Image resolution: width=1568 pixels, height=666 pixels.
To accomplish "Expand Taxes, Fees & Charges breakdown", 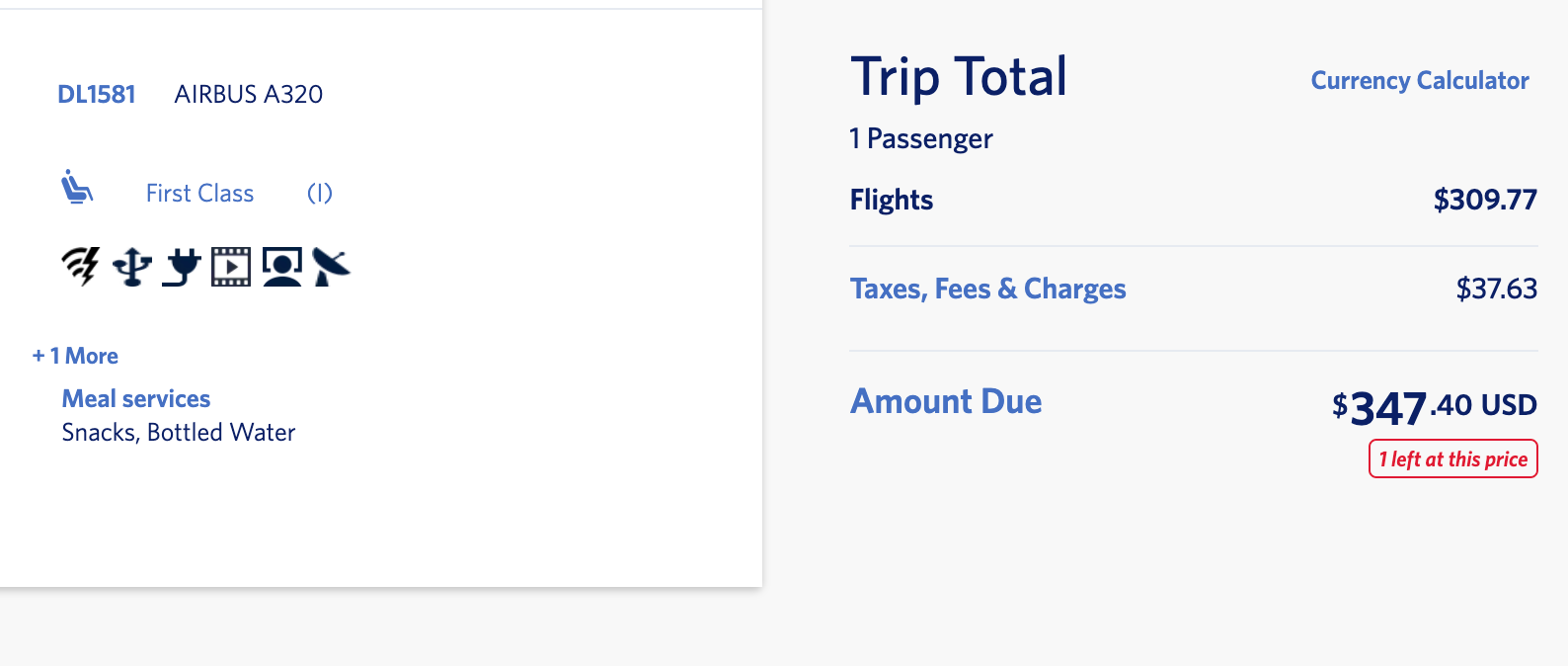I will (x=987, y=289).
